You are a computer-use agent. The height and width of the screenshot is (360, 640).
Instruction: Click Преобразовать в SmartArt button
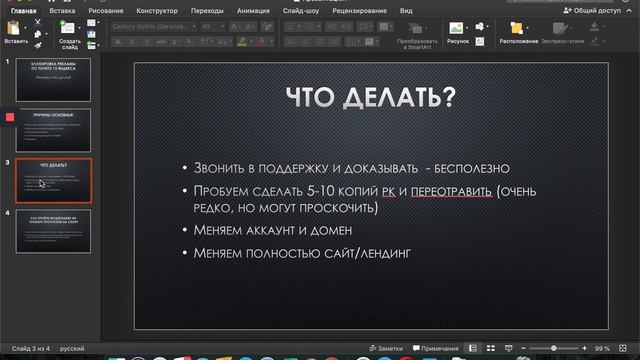[x=417, y=36]
